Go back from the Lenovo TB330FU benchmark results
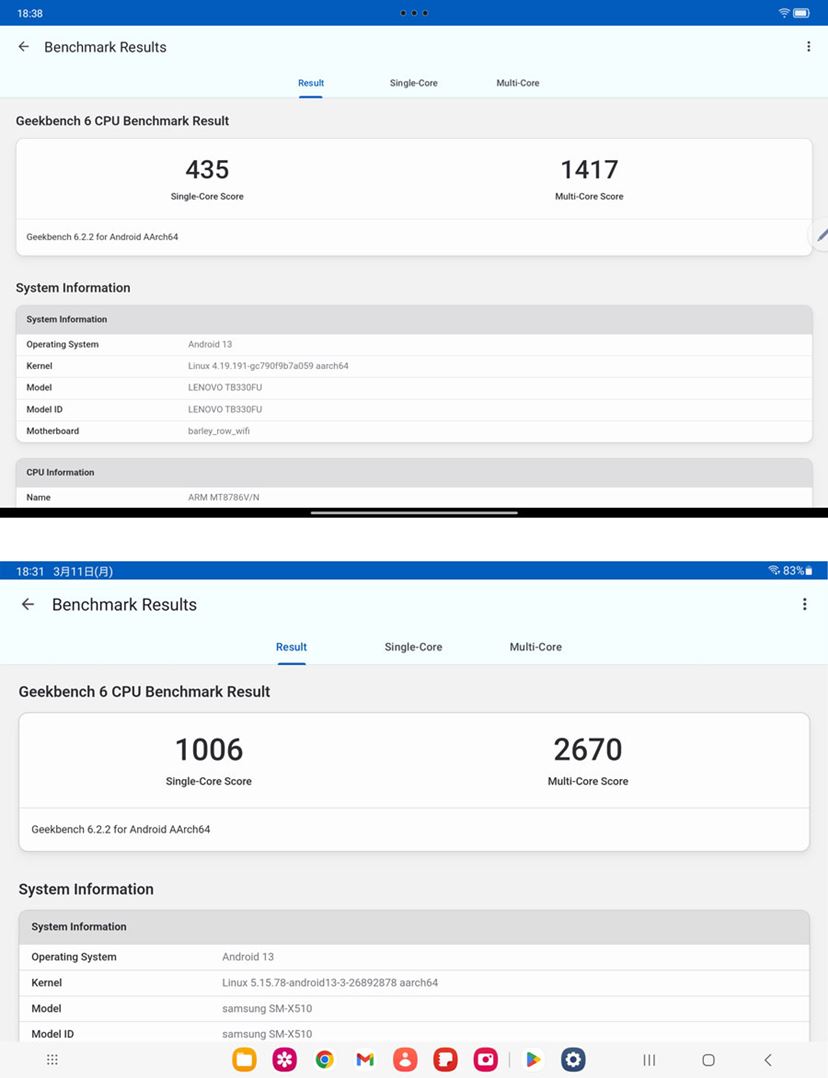This screenshot has width=828, height=1078. click(x=24, y=47)
